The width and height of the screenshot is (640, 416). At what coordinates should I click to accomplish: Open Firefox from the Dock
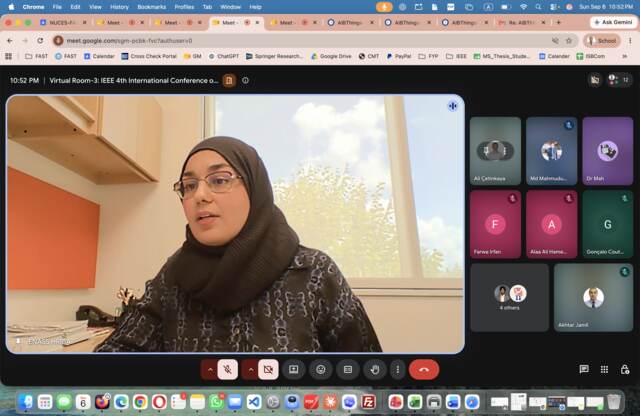click(102, 402)
